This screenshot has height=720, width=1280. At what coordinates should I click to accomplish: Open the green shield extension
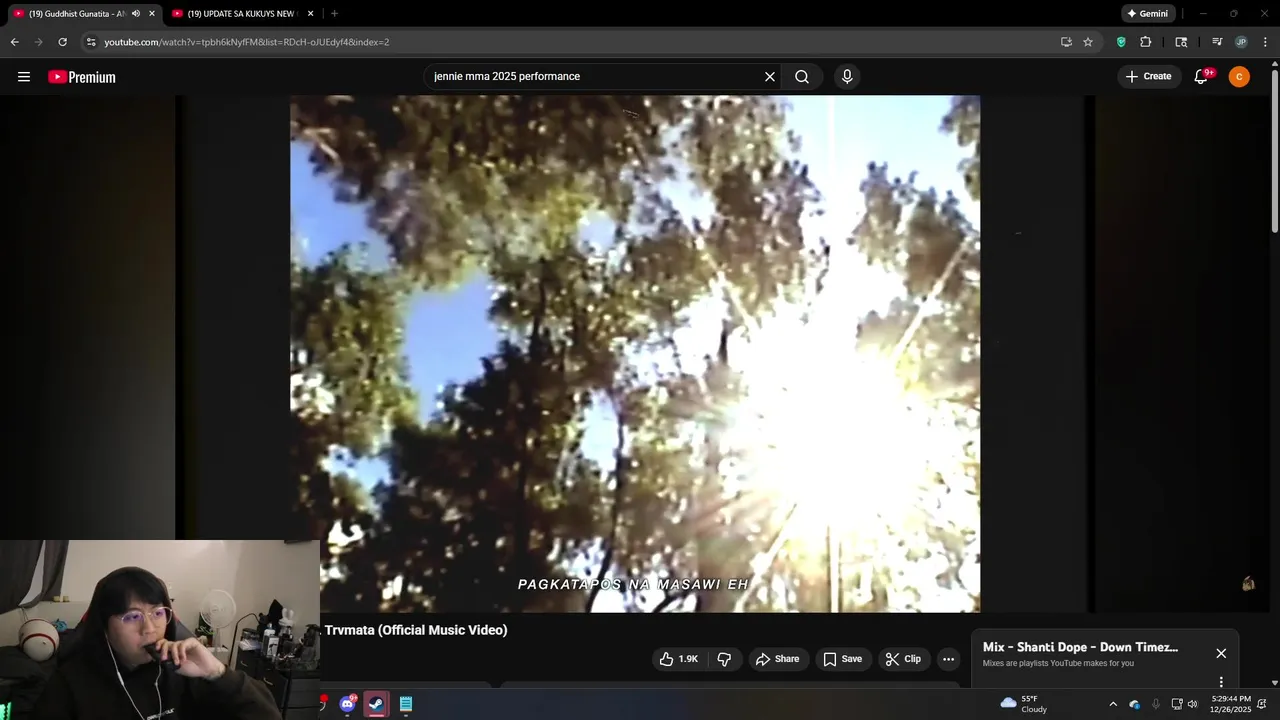click(1121, 42)
